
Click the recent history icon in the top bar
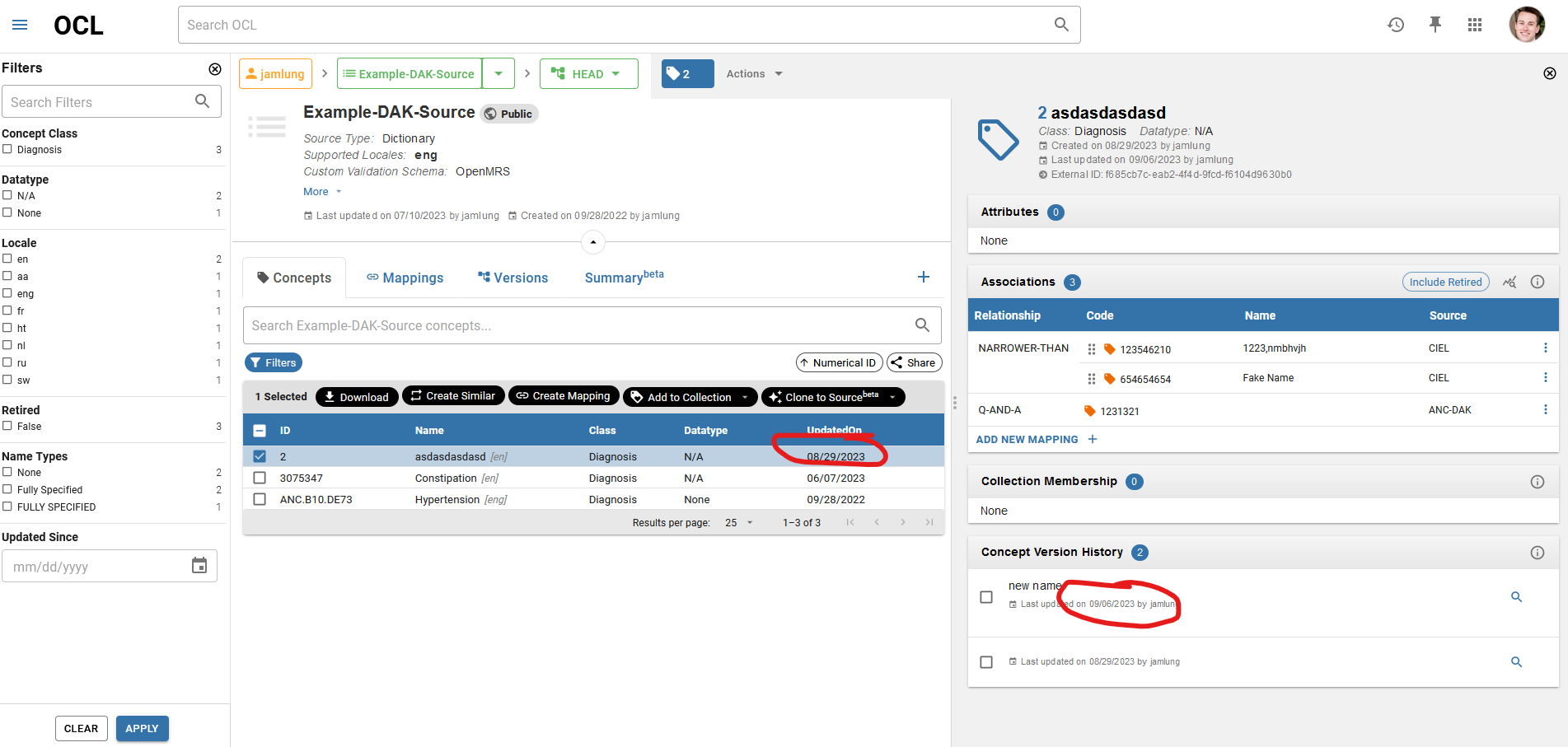pyautogui.click(x=1396, y=25)
